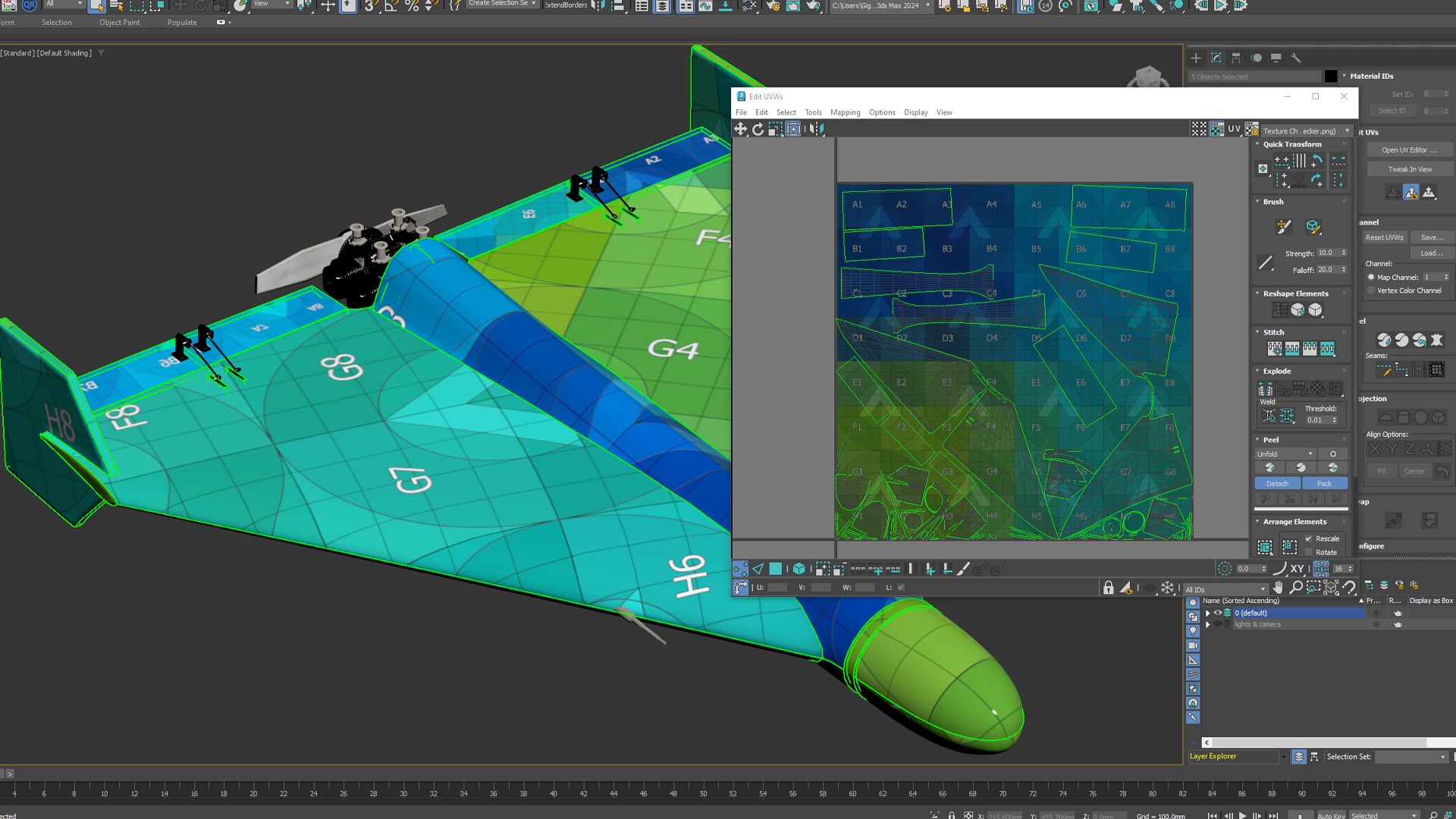Open the Options menu in Edit UVWs
1456x819 pixels.
(882, 112)
